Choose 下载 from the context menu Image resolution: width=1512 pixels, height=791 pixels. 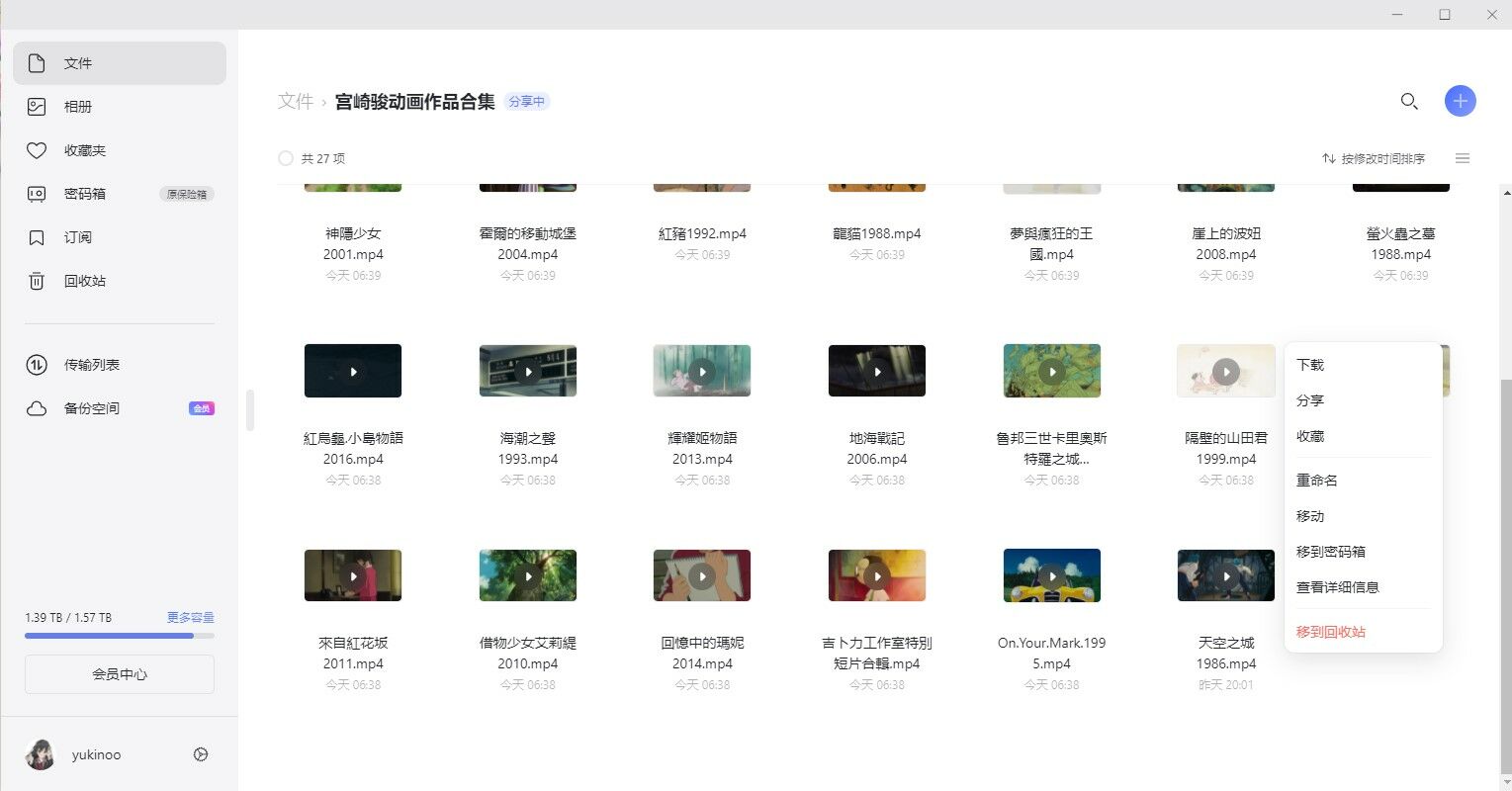1310,365
